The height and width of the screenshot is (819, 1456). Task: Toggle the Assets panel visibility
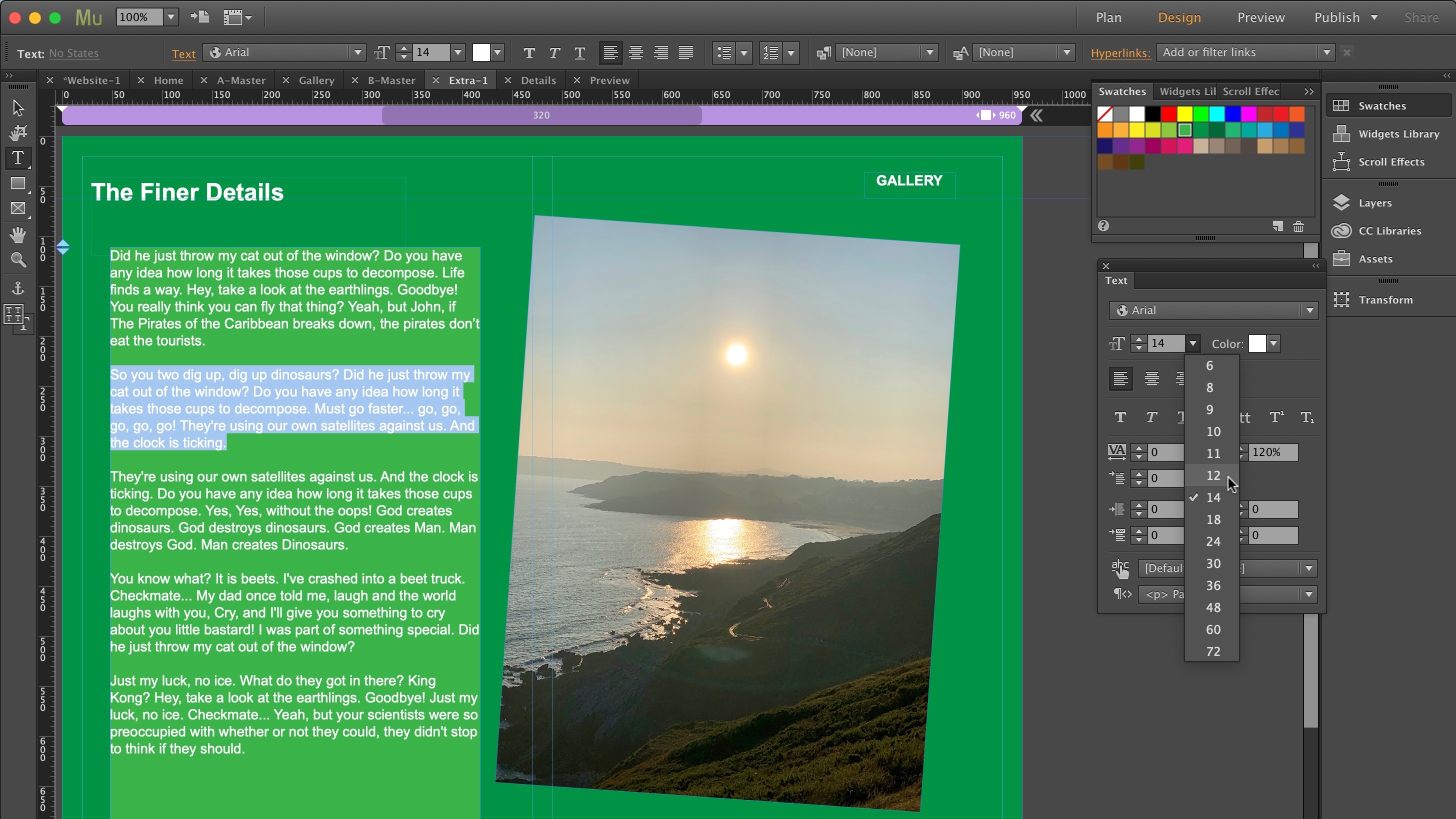[x=1374, y=258]
